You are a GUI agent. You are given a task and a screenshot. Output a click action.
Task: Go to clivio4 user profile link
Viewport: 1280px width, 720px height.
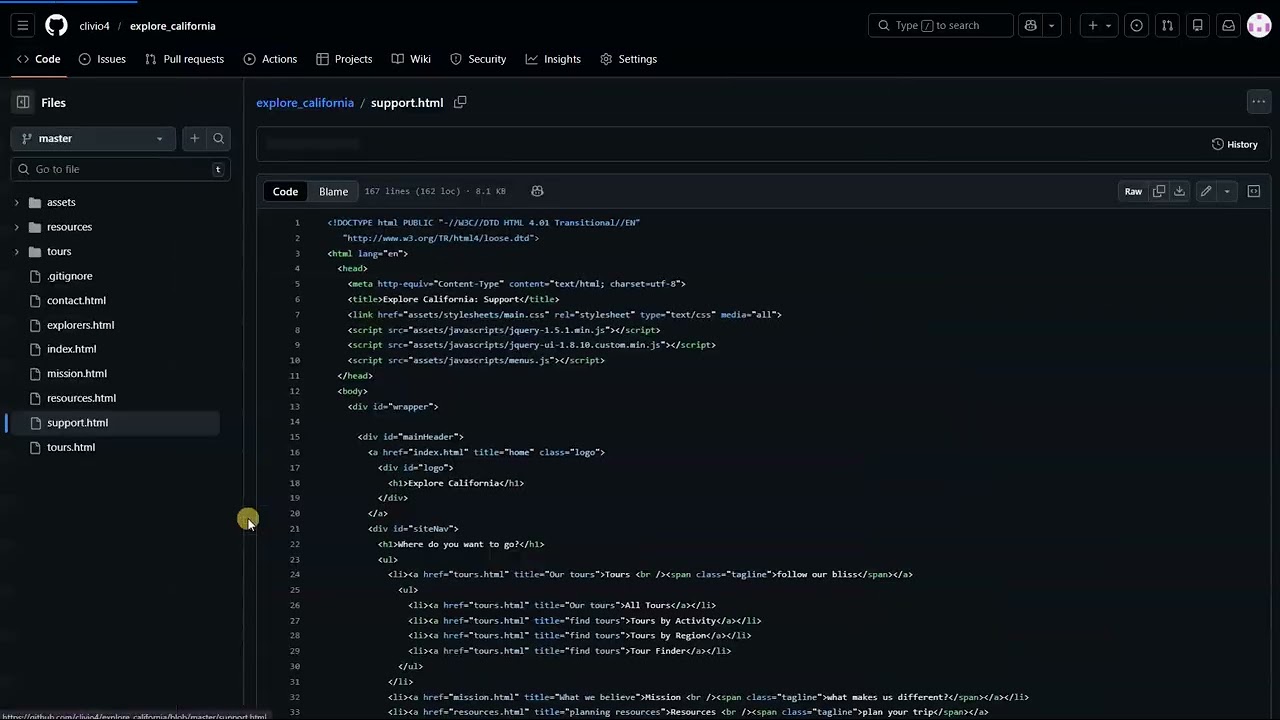[95, 26]
